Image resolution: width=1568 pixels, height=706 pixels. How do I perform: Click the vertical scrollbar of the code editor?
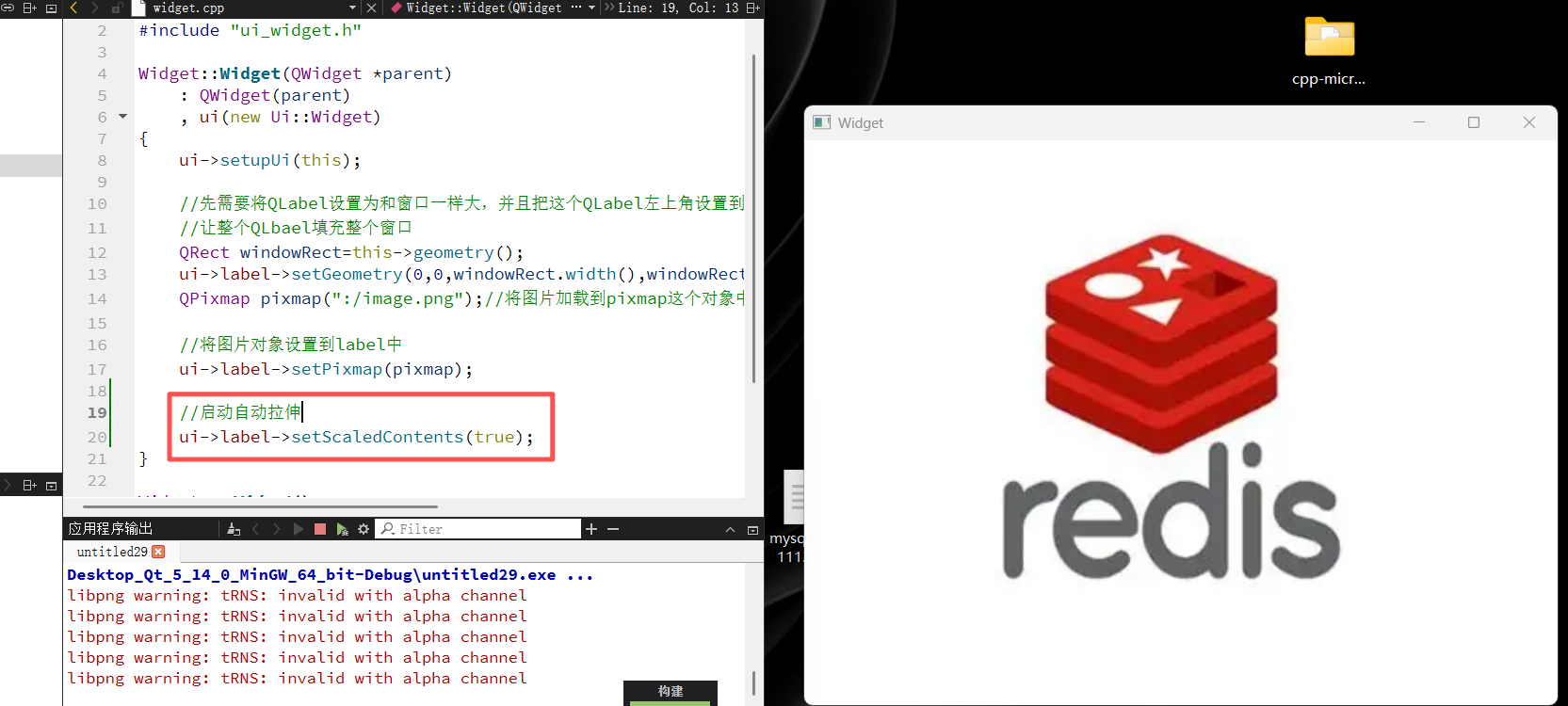pos(753,218)
